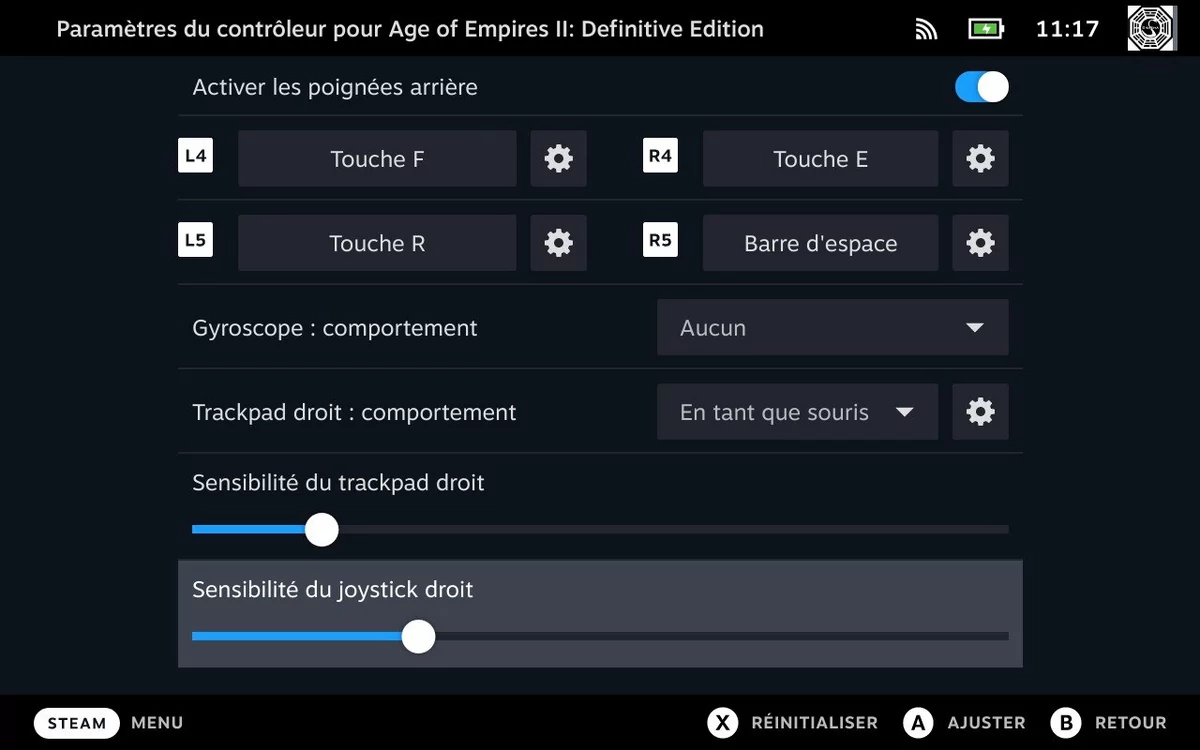Click the clock showing 11:17
The image size is (1200, 750).
click(x=1067, y=29)
